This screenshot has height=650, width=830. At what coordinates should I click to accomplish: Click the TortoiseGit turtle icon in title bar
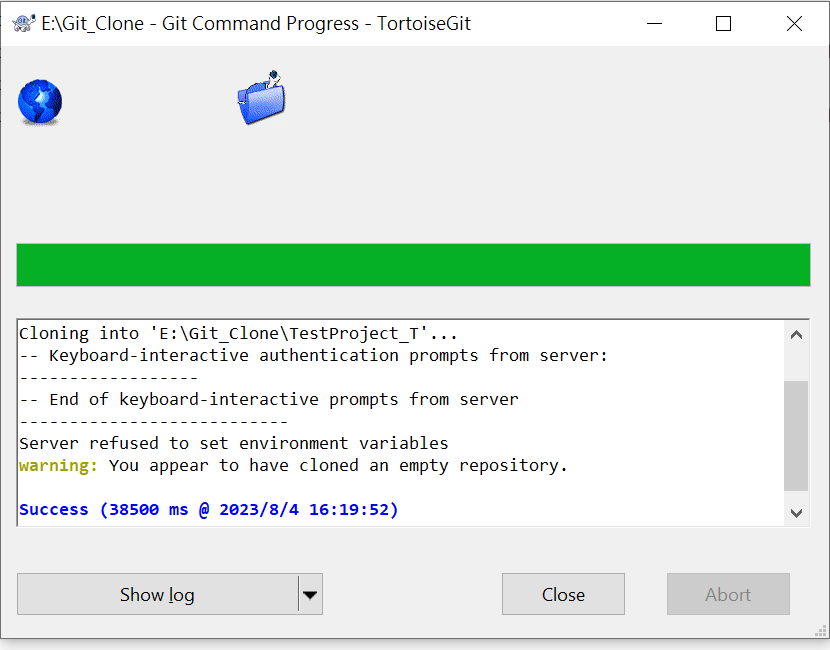click(23, 23)
